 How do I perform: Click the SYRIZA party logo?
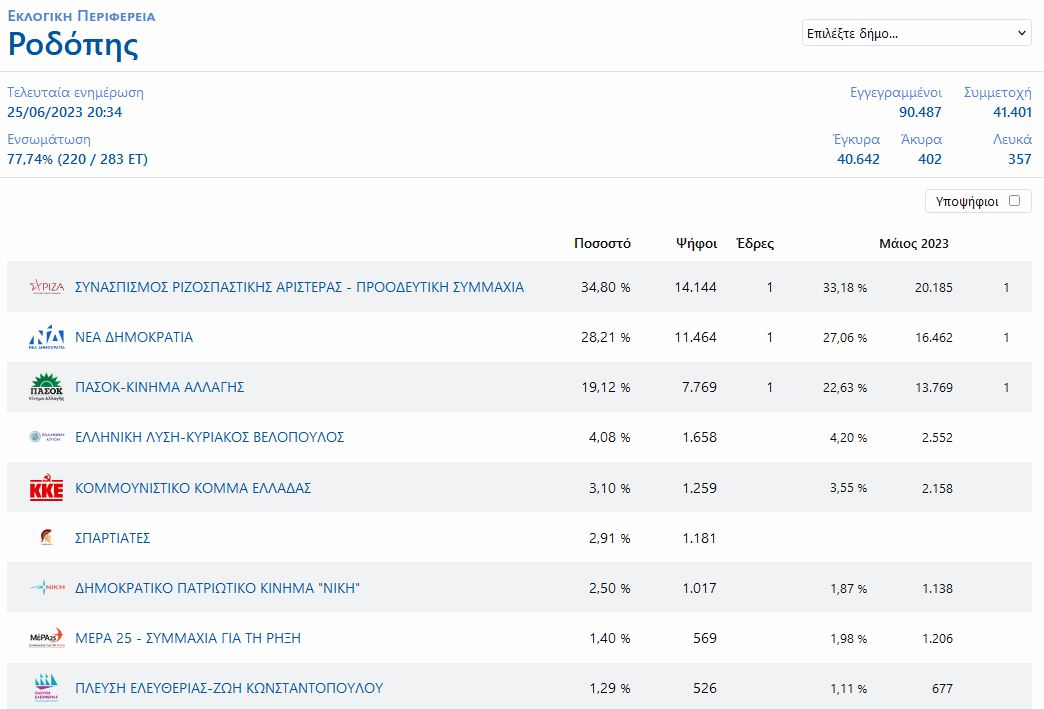46,287
